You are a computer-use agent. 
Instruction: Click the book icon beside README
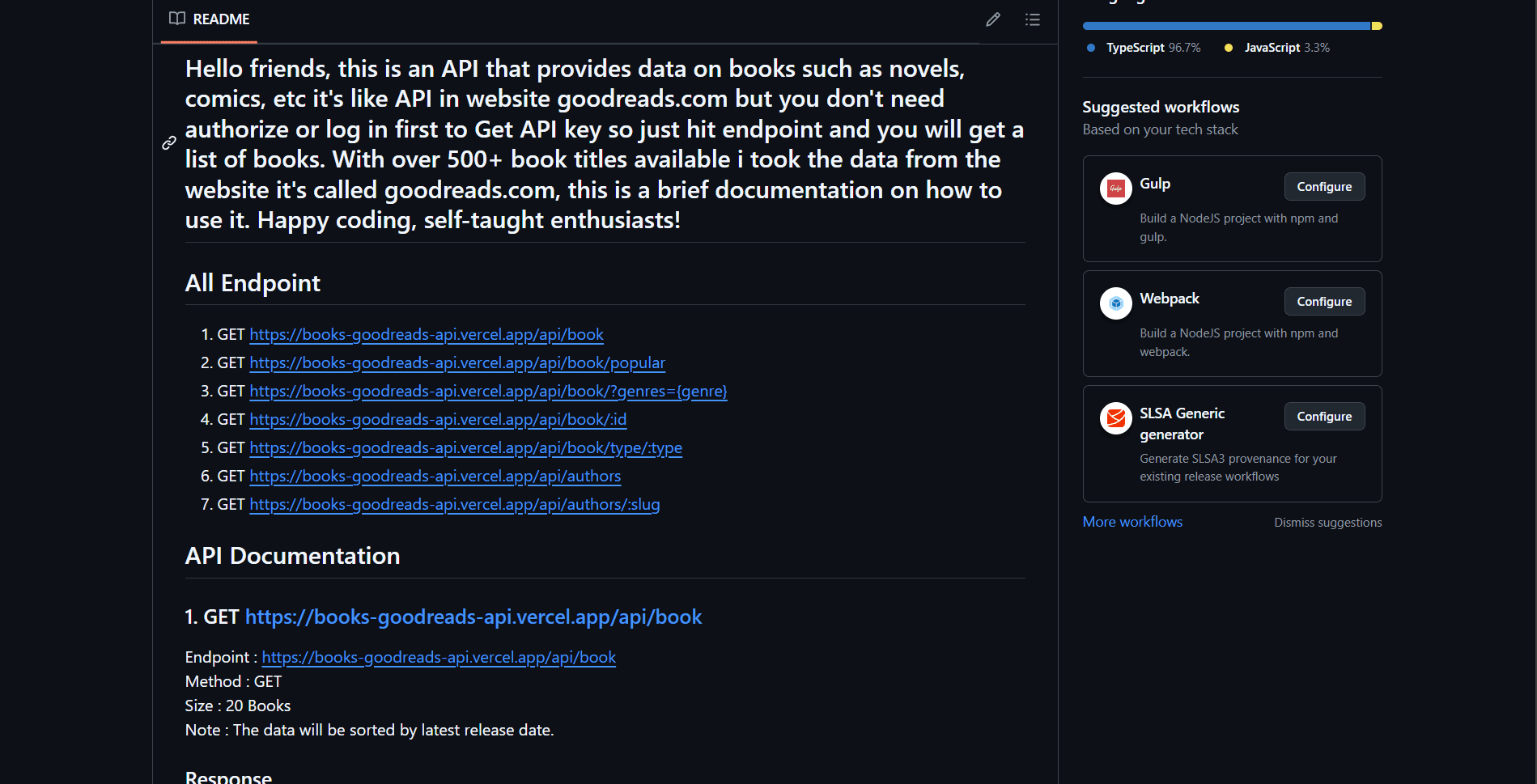(x=177, y=19)
